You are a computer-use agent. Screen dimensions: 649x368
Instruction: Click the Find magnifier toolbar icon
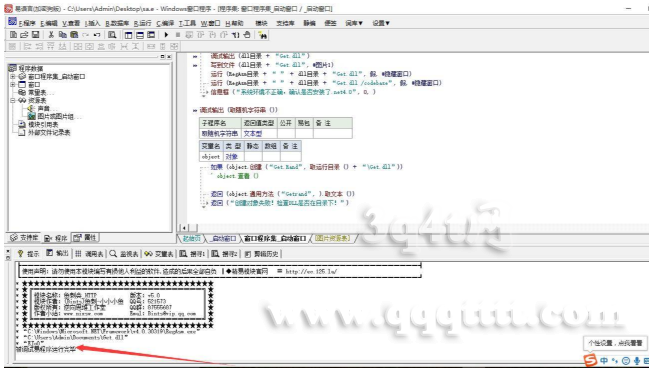[x=112, y=35]
